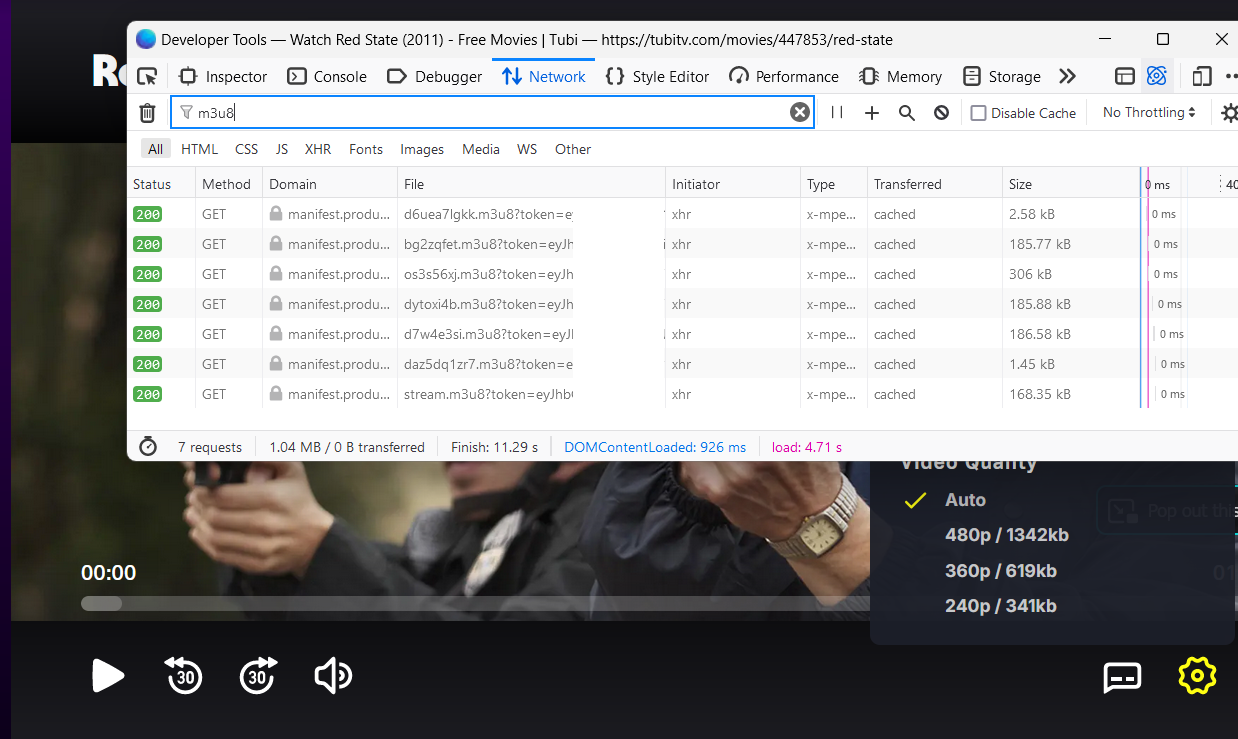The image size is (1238, 739).
Task: Sort by the File column header
Action: (x=531, y=184)
